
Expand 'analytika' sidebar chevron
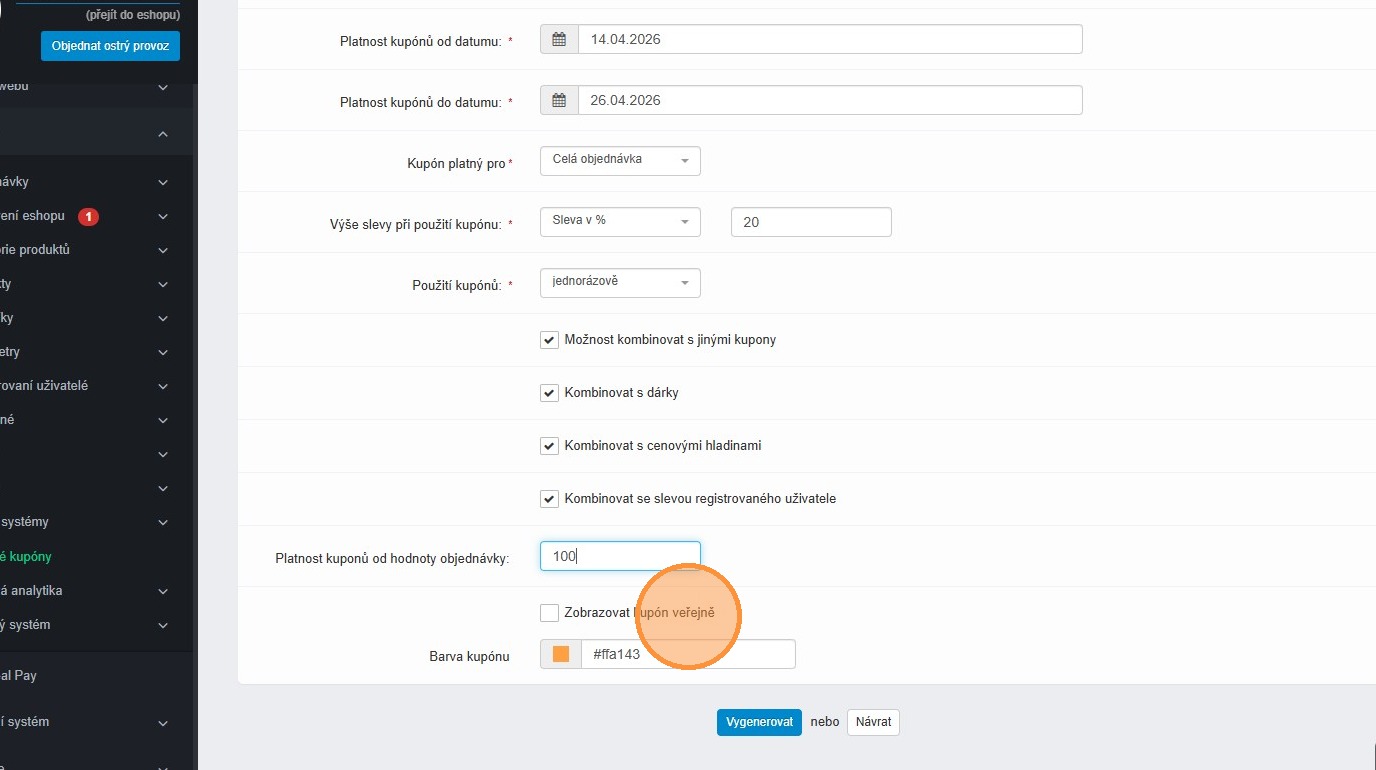coord(163,591)
